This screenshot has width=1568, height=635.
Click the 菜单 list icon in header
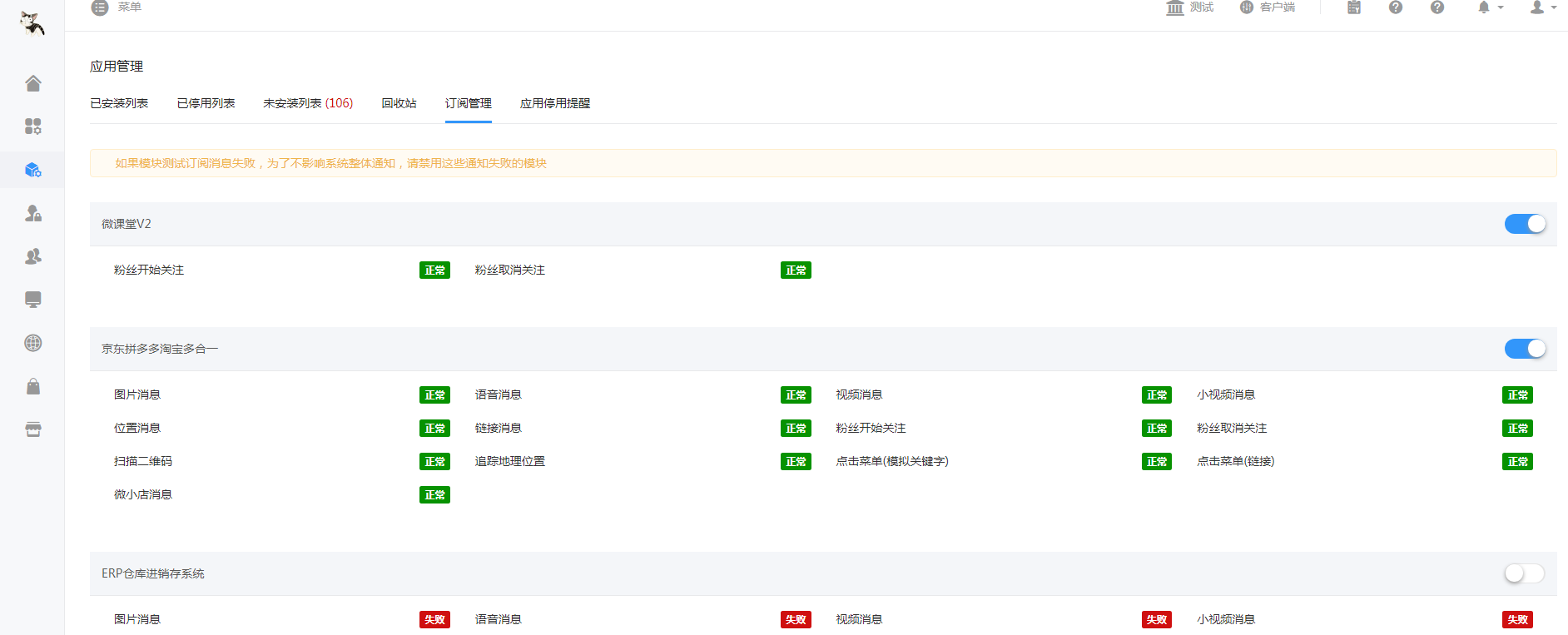click(100, 7)
